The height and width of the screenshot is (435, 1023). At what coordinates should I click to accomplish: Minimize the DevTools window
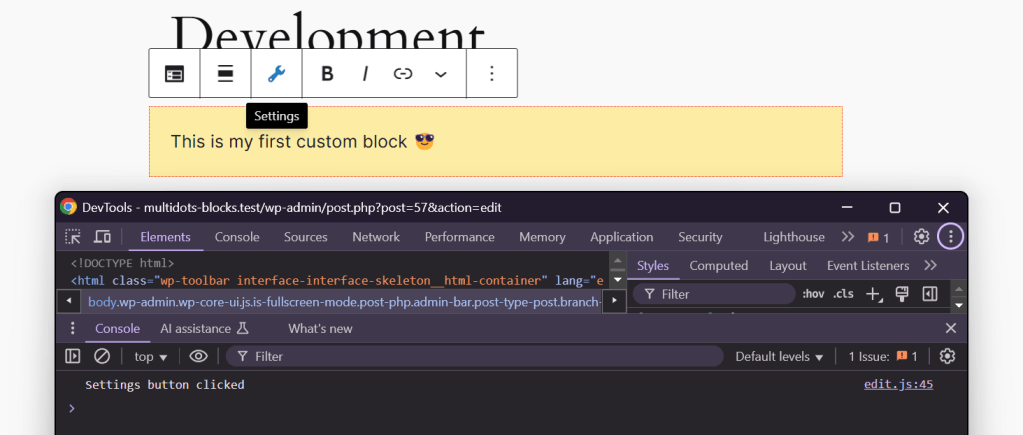click(847, 207)
